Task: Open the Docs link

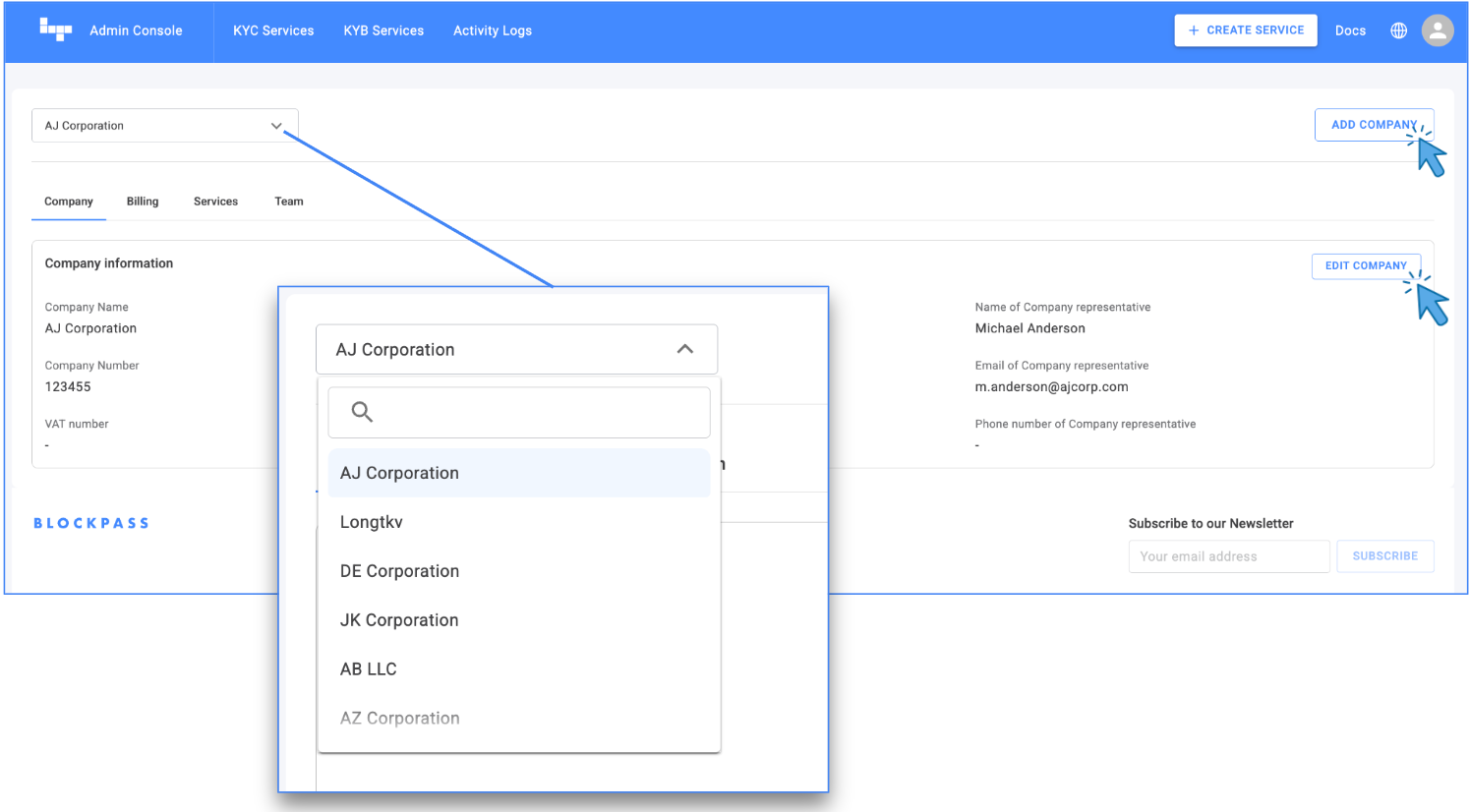Action: coord(1350,30)
